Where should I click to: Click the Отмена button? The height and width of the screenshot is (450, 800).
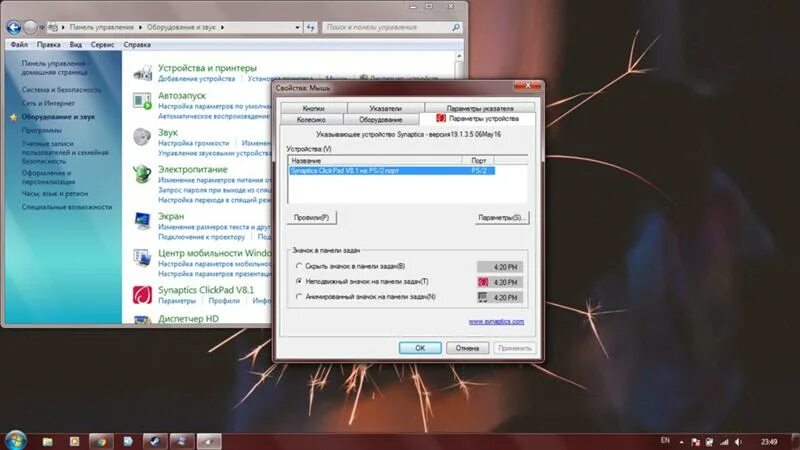pyautogui.click(x=467, y=348)
